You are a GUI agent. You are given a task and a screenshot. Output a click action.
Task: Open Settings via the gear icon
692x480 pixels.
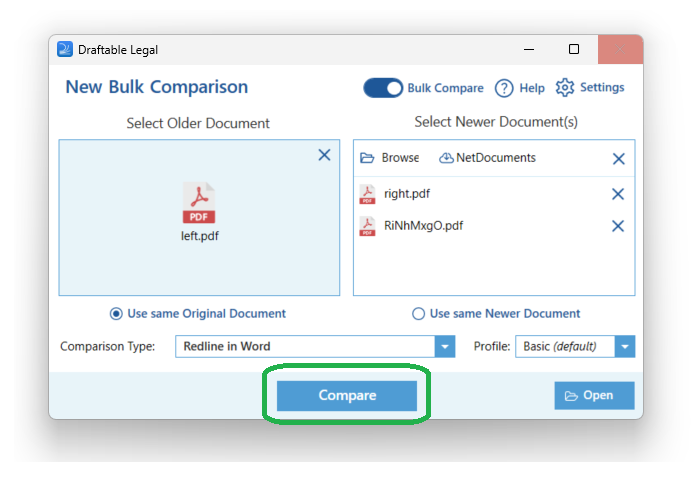[564, 88]
